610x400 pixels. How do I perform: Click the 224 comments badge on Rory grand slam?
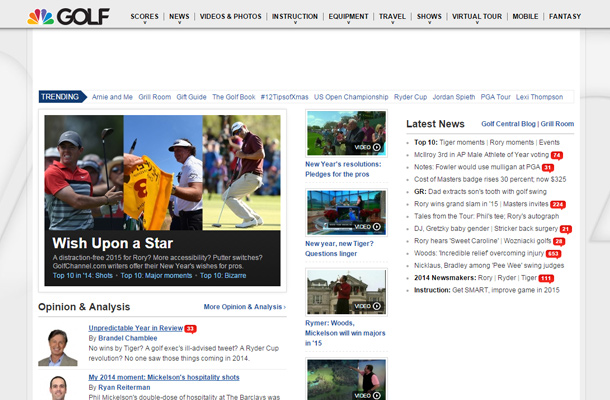(558, 204)
